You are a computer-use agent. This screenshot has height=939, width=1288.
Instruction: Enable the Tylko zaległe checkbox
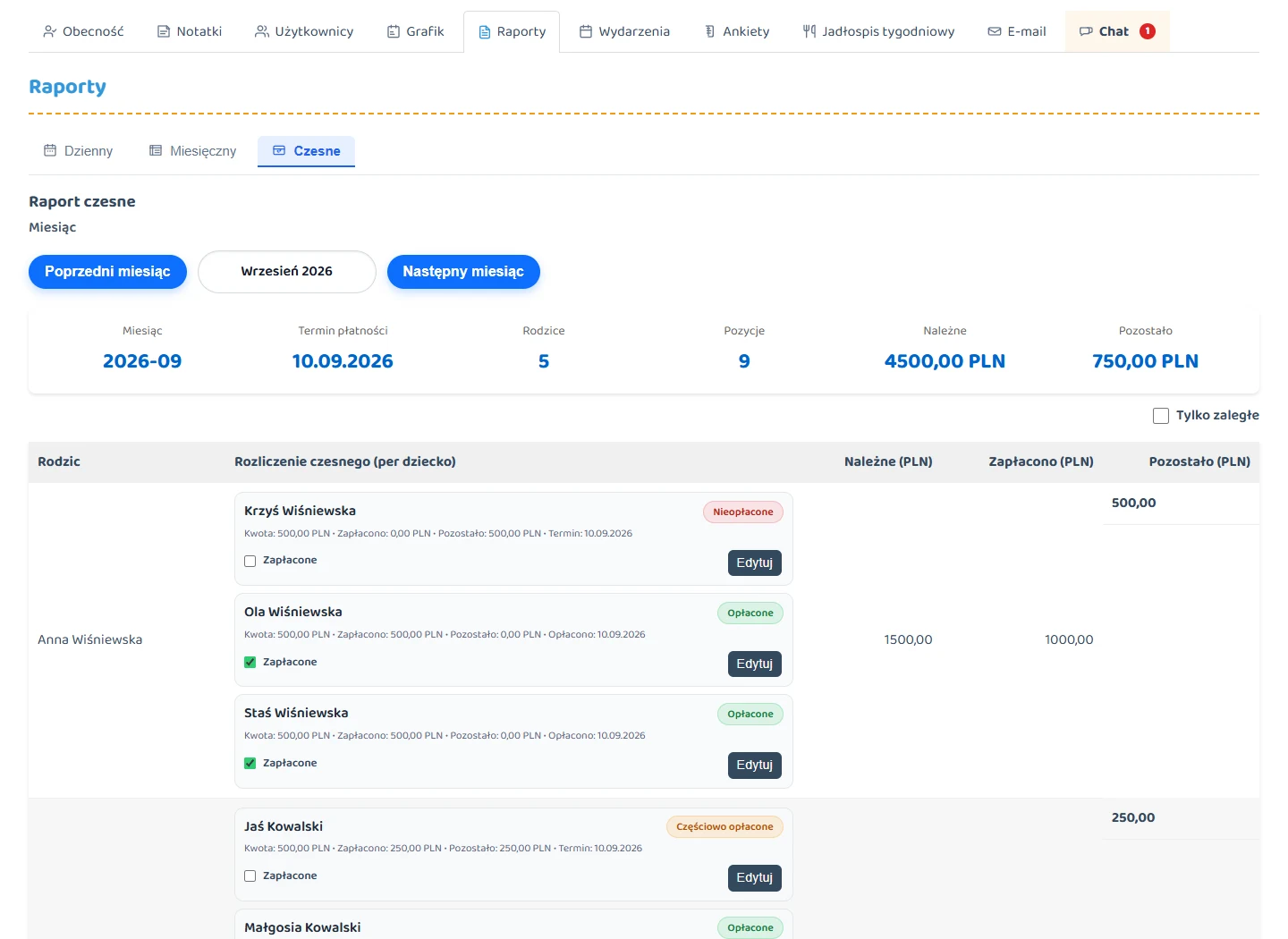tap(1161, 416)
